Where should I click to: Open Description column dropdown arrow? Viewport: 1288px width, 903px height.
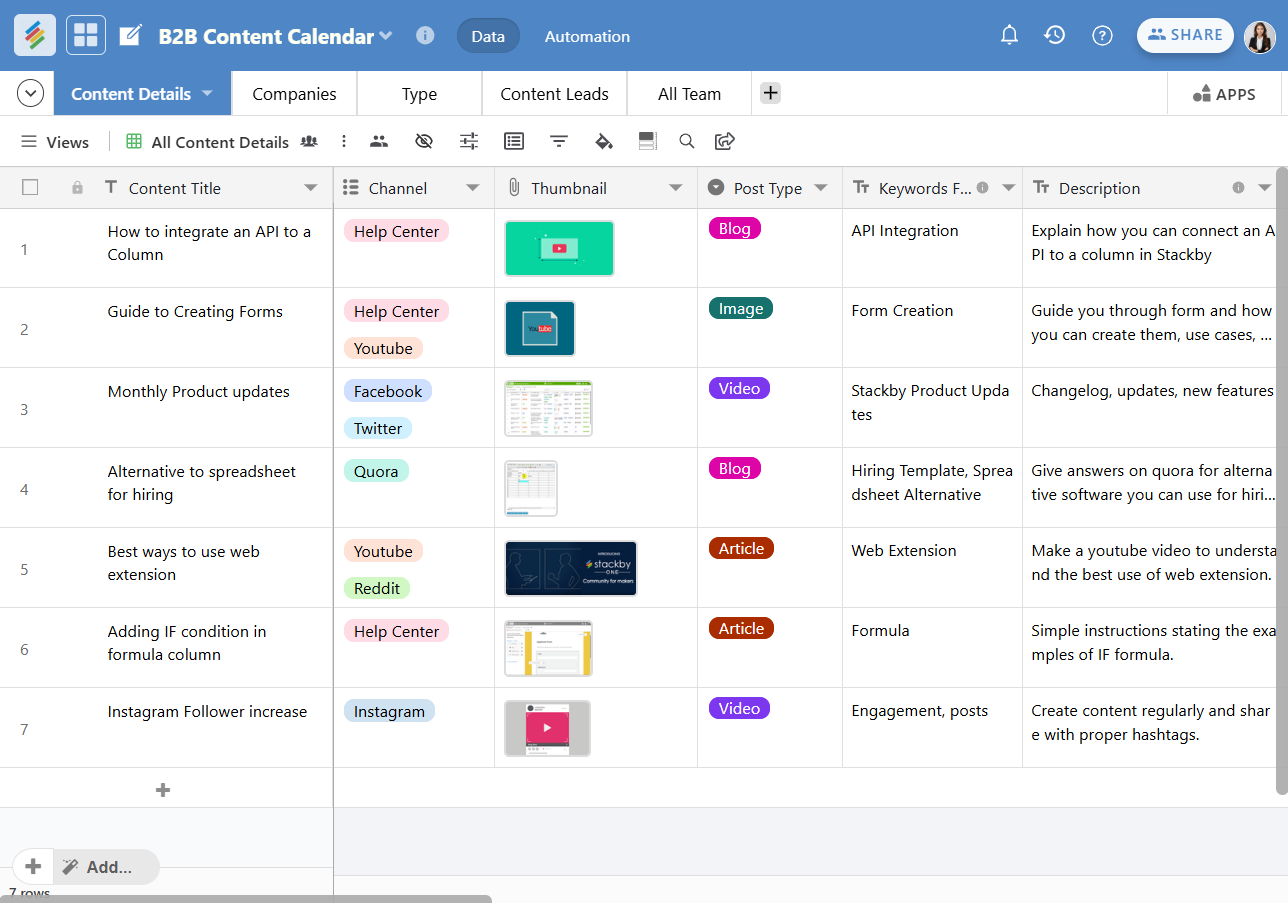click(x=1264, y=188)
